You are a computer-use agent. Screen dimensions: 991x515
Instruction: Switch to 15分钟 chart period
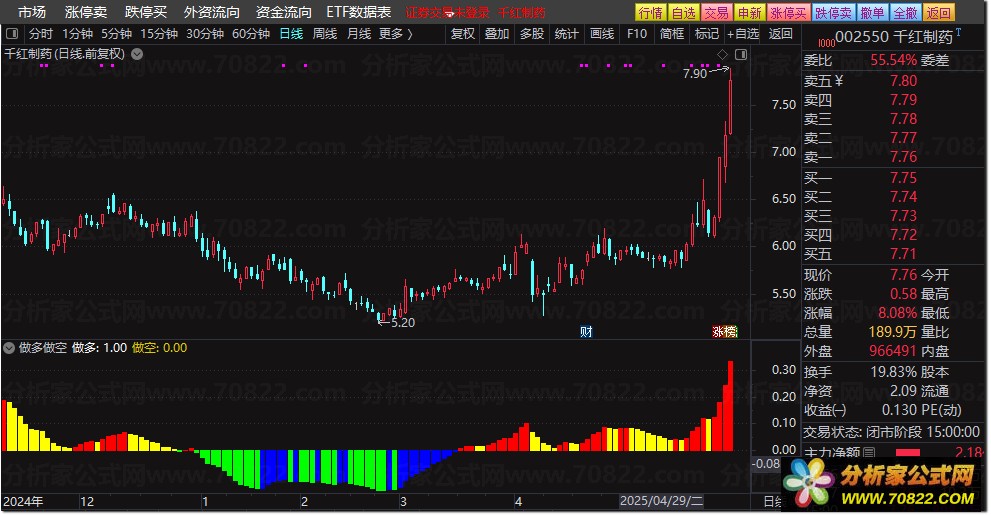coord(159,33)
